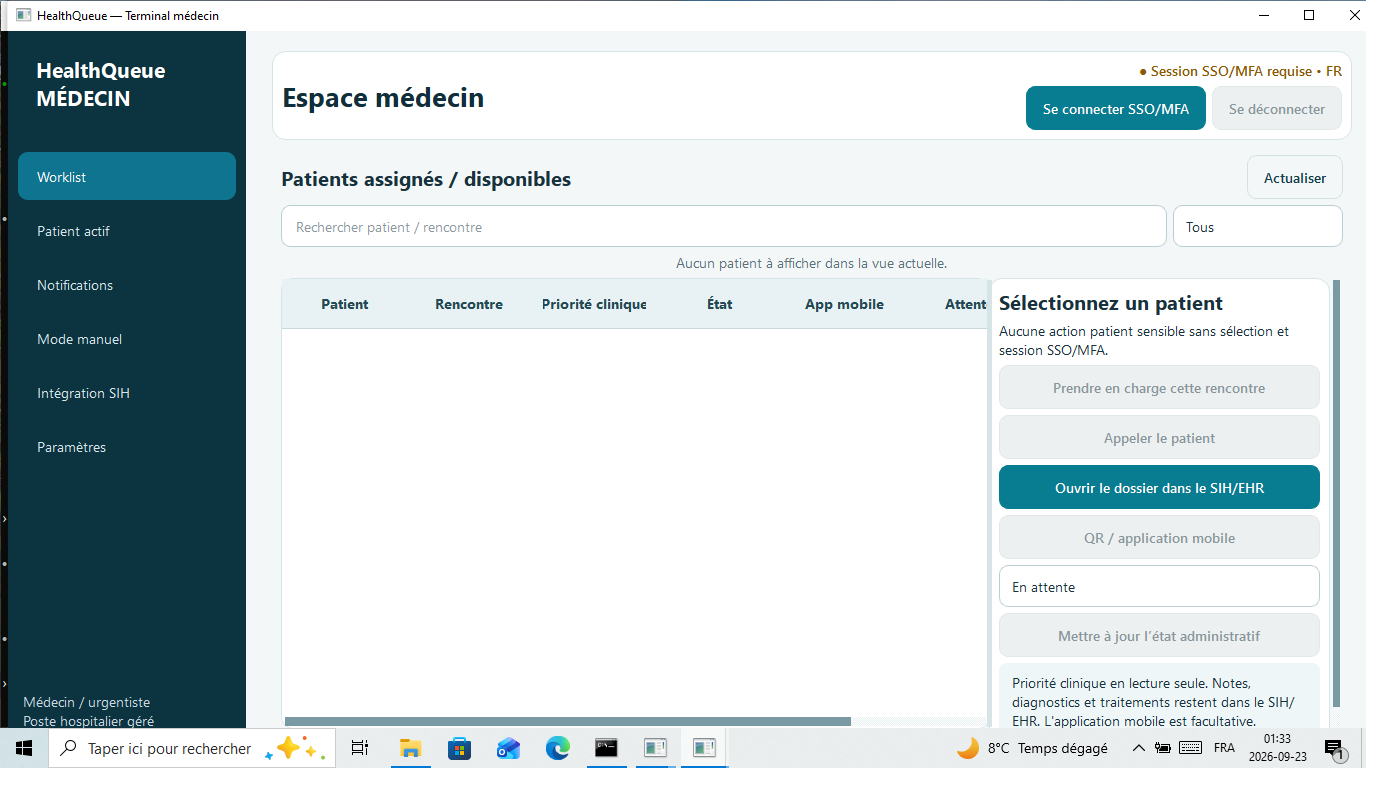Click Appeler le patient button
Viewport: 1386px width, 788px height.
(x=1159, y=438)
